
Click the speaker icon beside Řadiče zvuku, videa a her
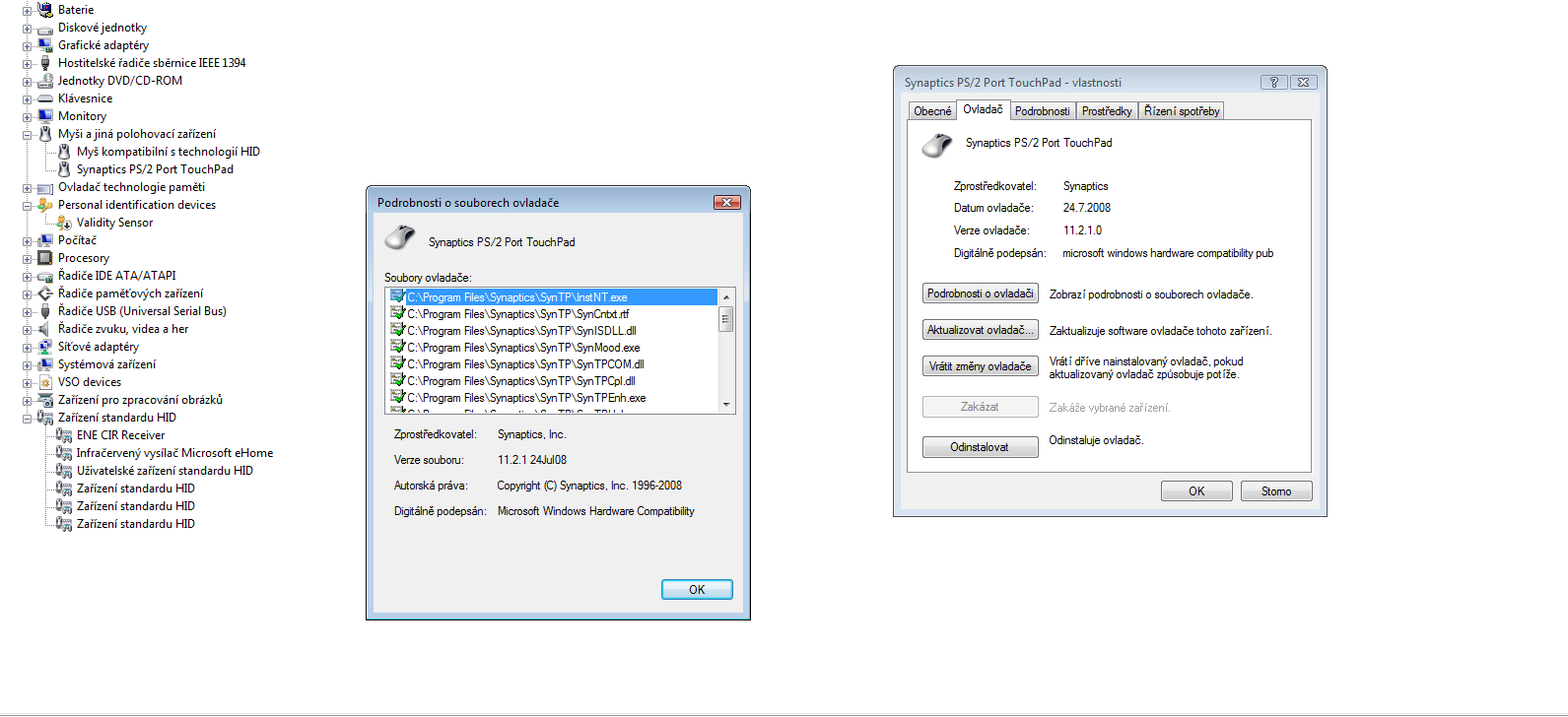coord(44,329)
